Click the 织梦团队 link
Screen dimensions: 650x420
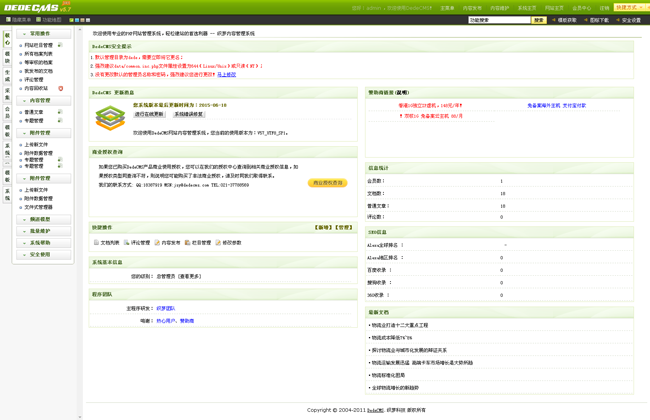coord(166,308)
